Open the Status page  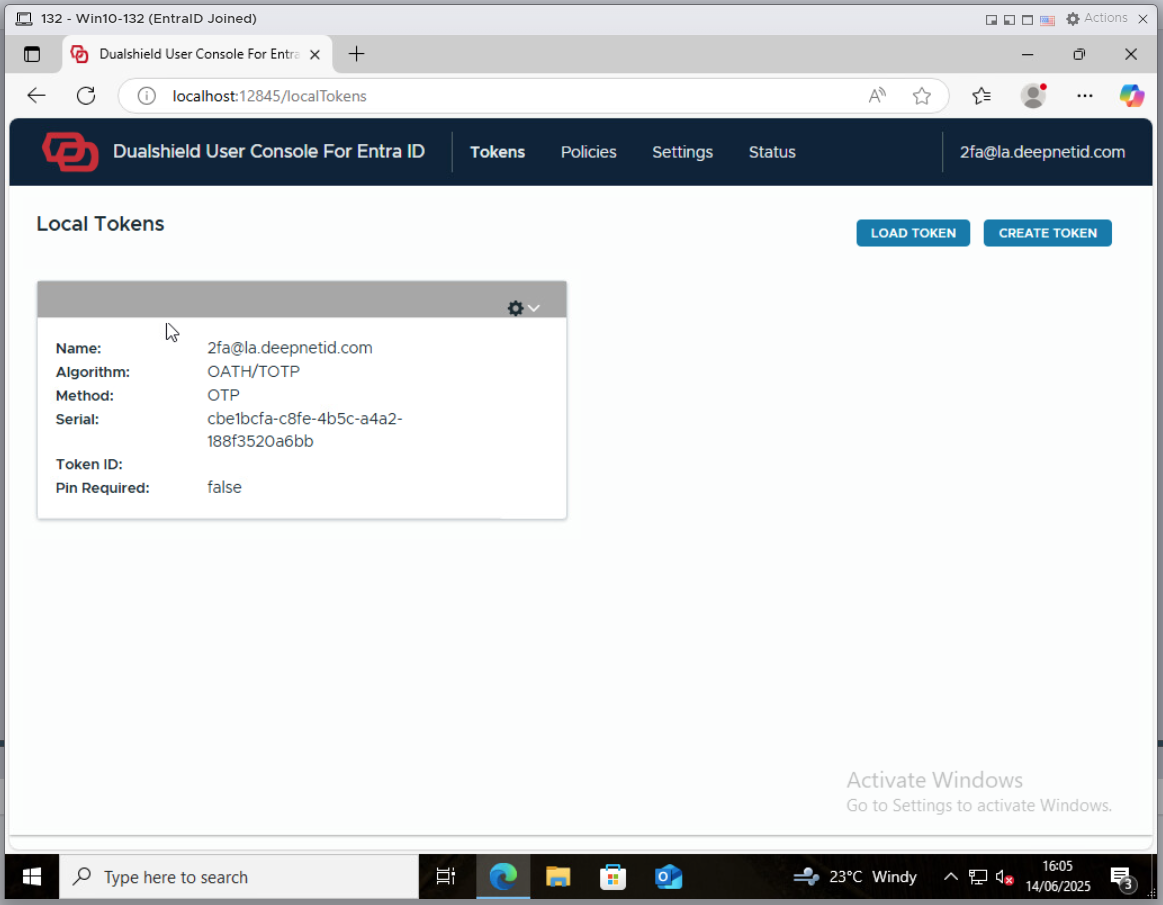[x=772, y=152]
